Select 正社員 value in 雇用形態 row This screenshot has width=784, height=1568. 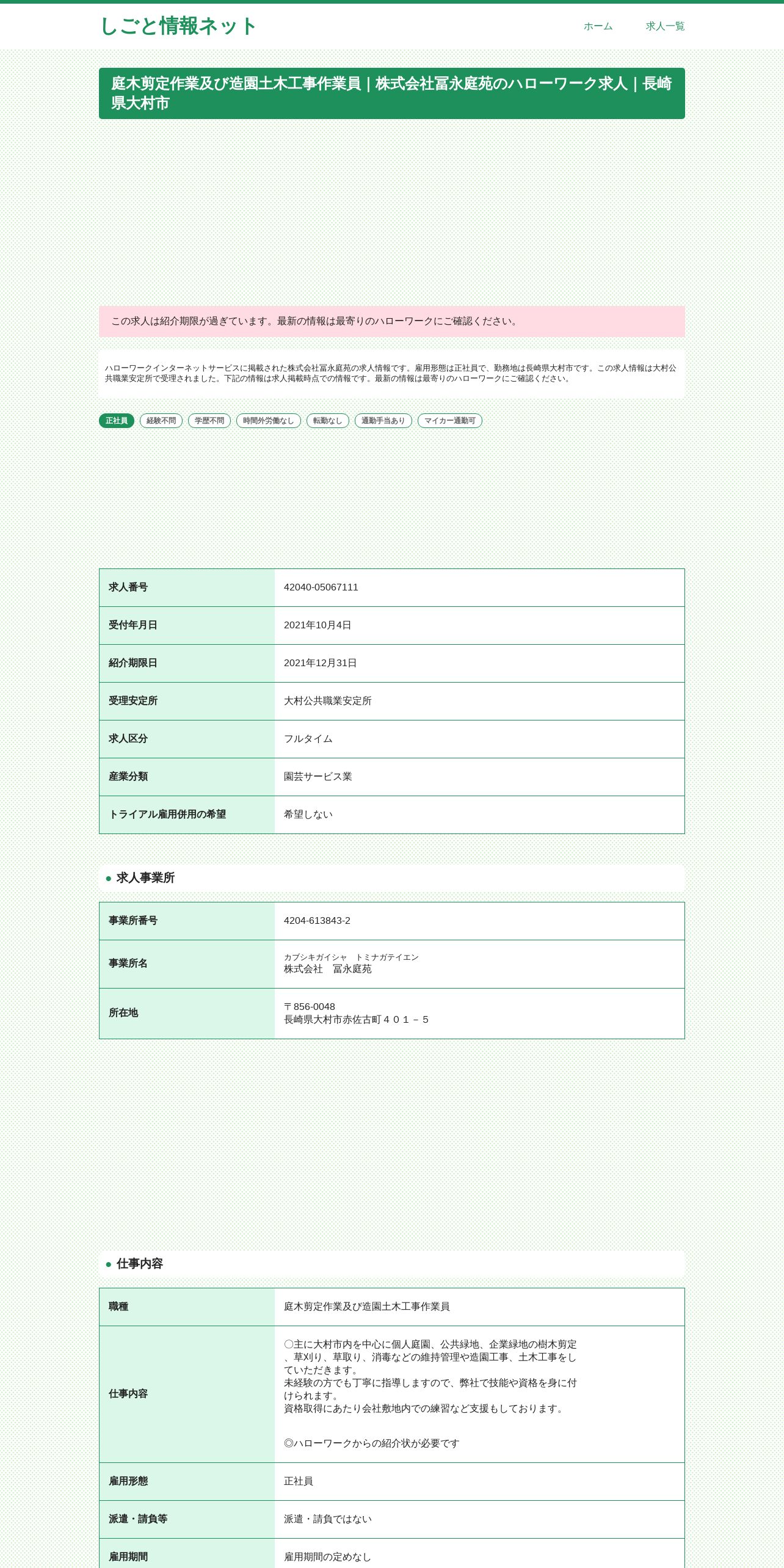pos(299,1481)
